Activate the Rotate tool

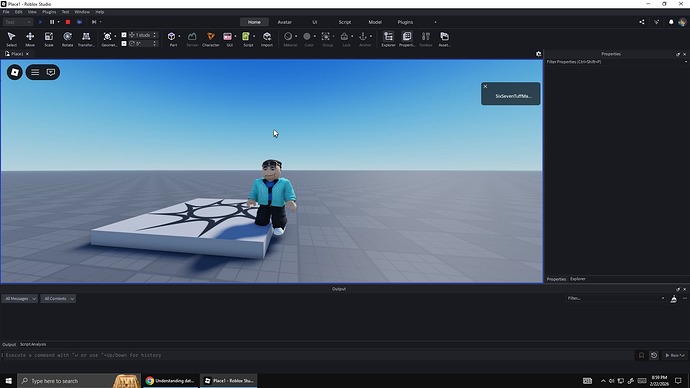pyautogui.click(x=67, y=39)
